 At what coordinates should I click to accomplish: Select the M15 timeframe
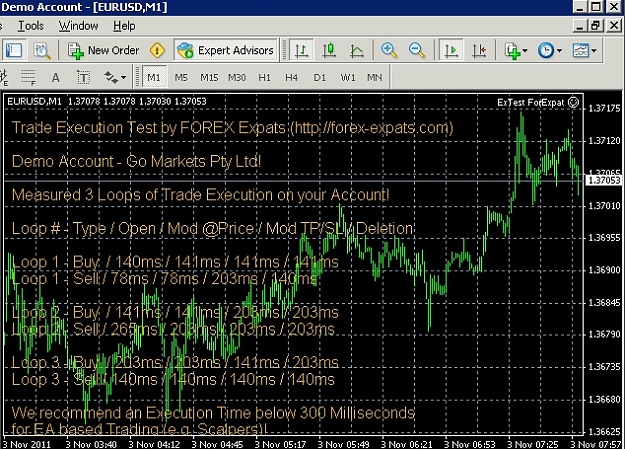[x=209, y=77]
